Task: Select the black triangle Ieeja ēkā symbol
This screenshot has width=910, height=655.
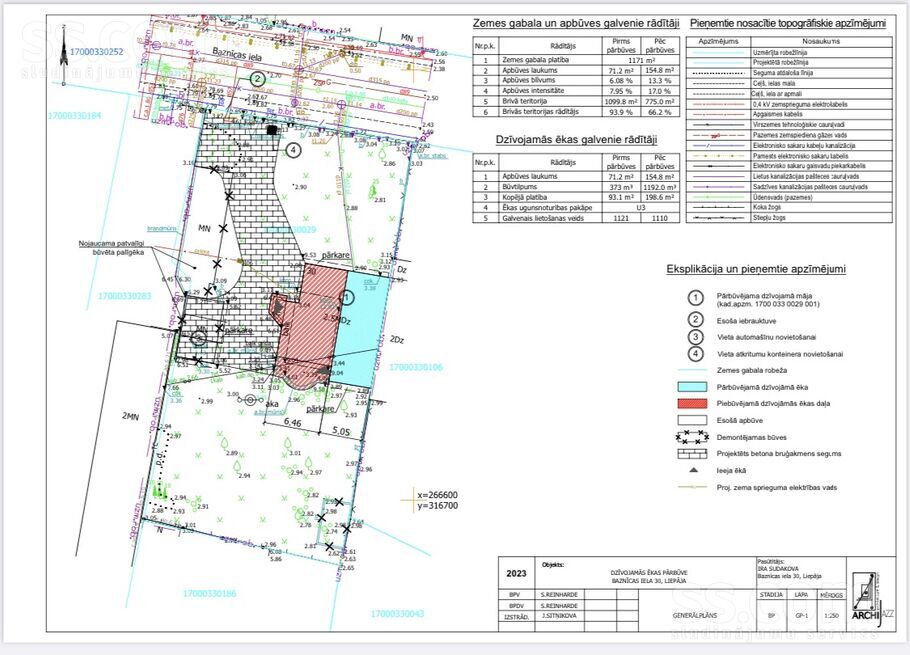Action: (x=692, y=471)
